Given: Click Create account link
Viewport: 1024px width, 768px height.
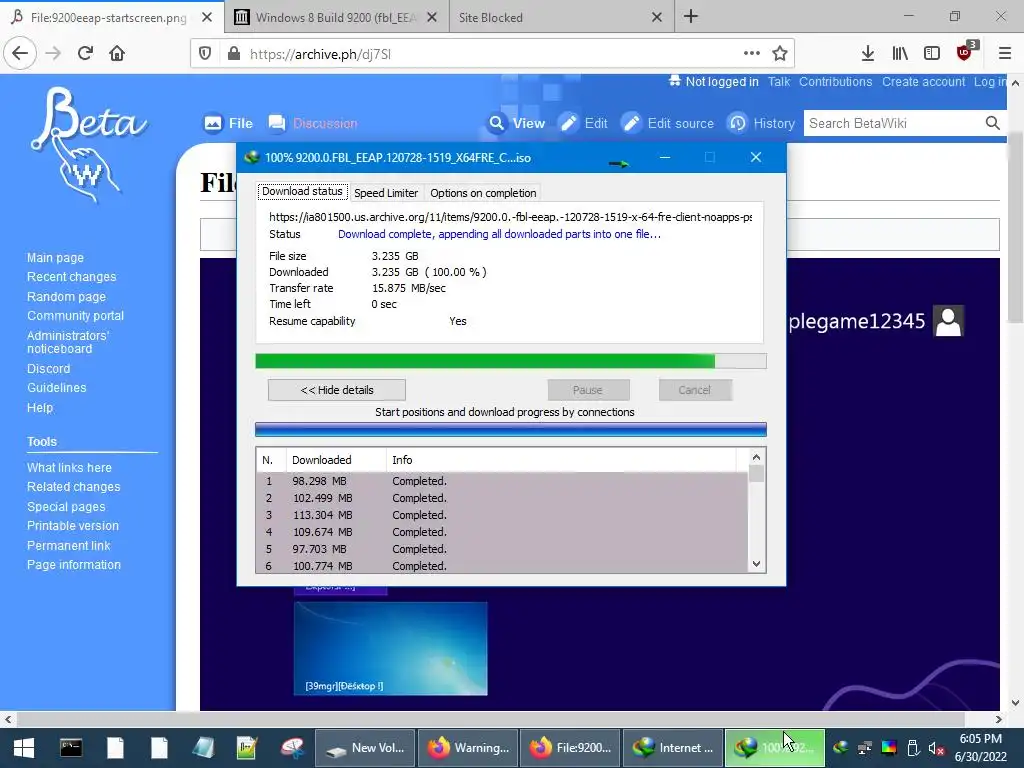Looking at the screenshot, I should click(x=923, y=82).
